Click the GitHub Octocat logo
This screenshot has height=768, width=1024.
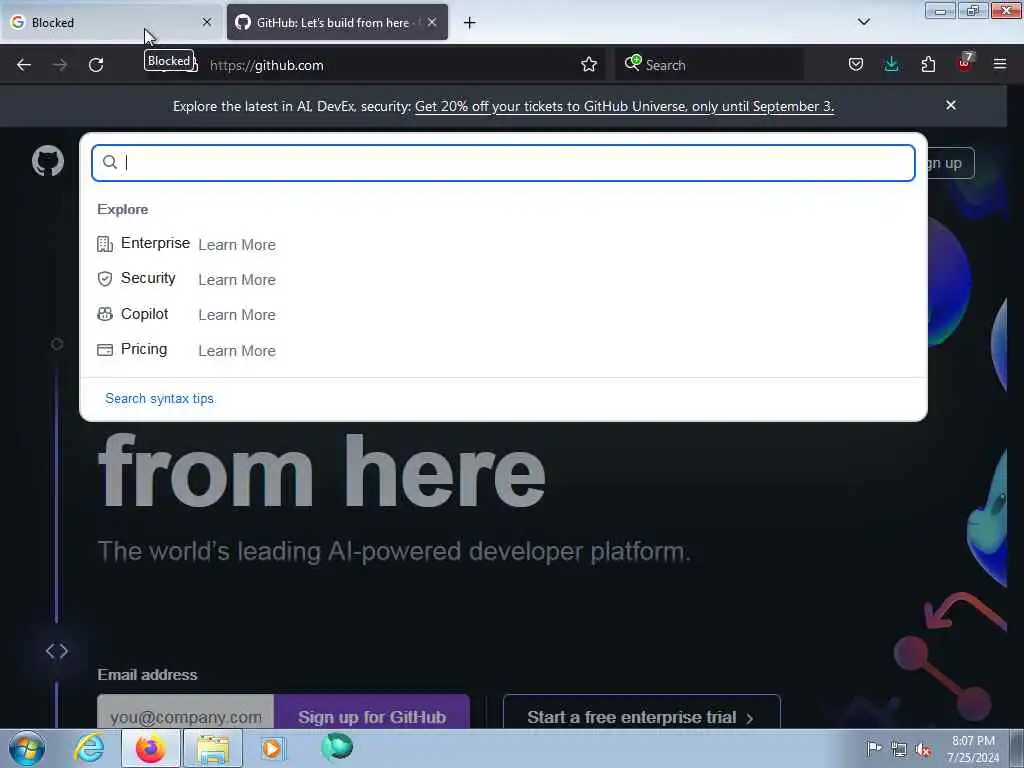[x=48, y=161]
